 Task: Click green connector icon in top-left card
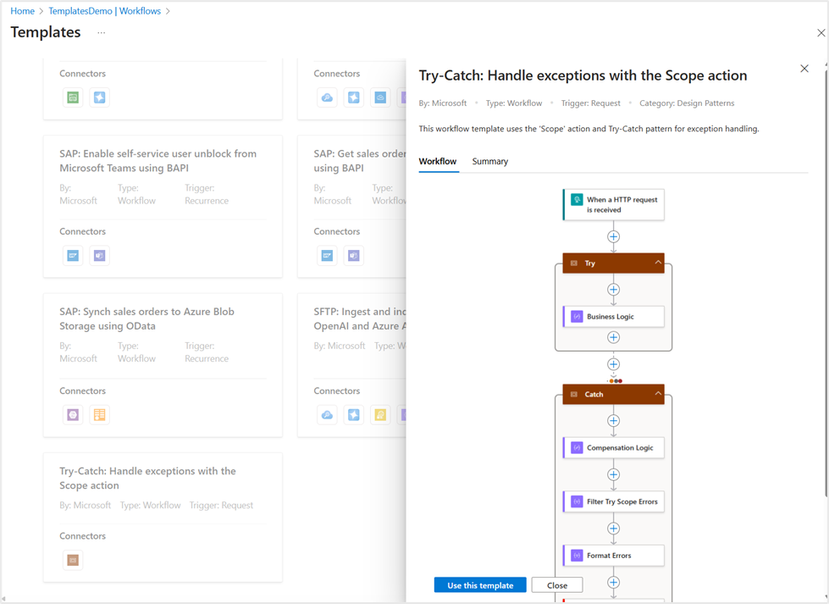click(x=73, y=97)
